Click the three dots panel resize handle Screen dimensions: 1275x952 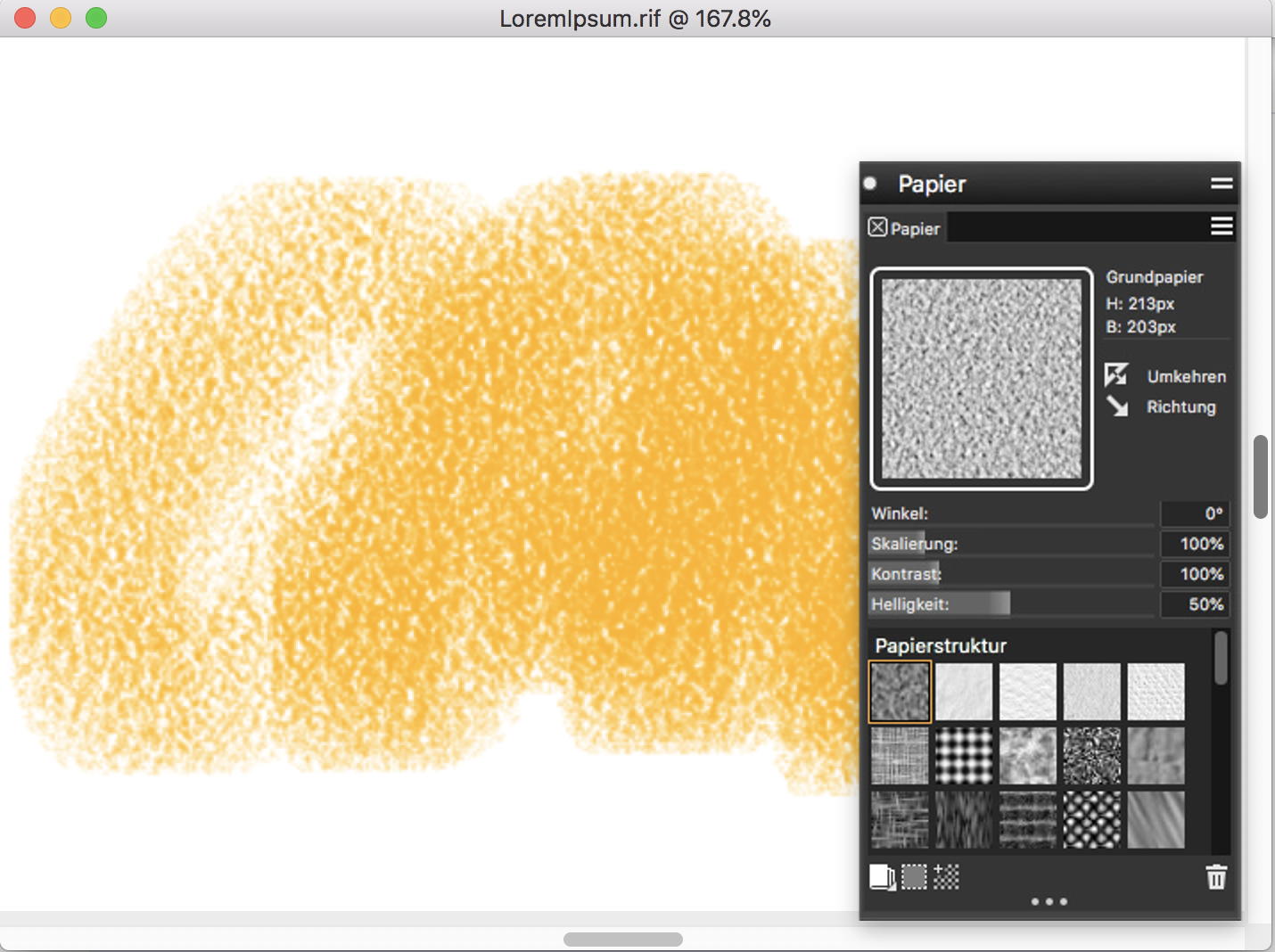[x=1049, y=901]
